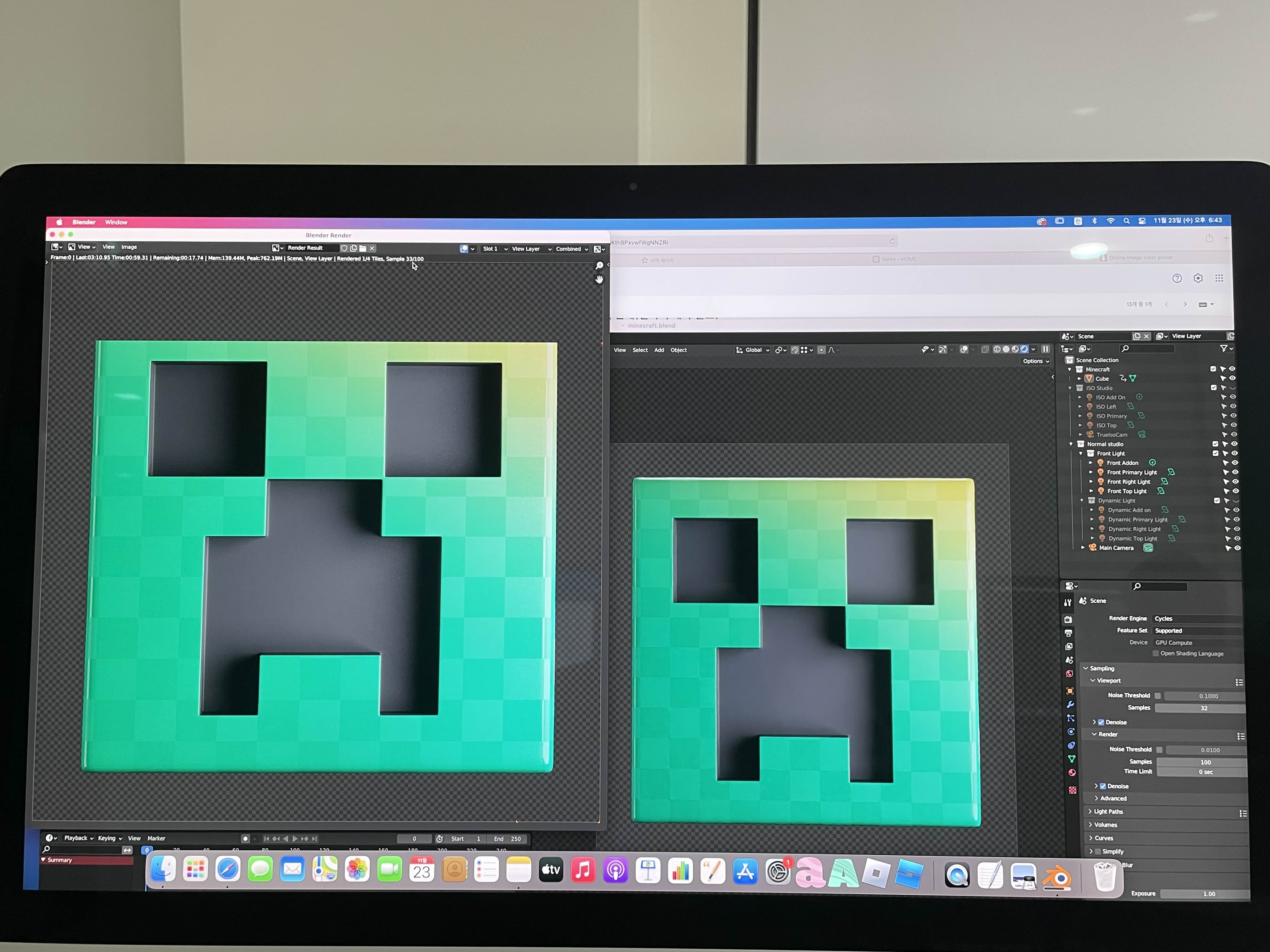1270x952 pixels.
Task: Open the Playback popover in timeline
Action: [78, 838]
